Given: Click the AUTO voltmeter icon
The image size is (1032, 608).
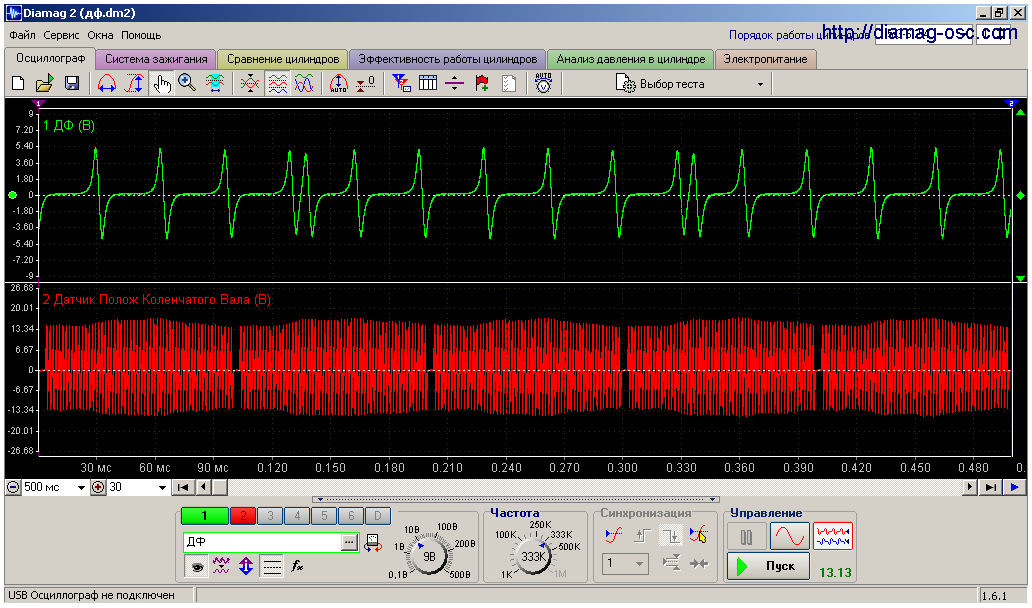Looking at the screenshot, I should coord(543,84).
